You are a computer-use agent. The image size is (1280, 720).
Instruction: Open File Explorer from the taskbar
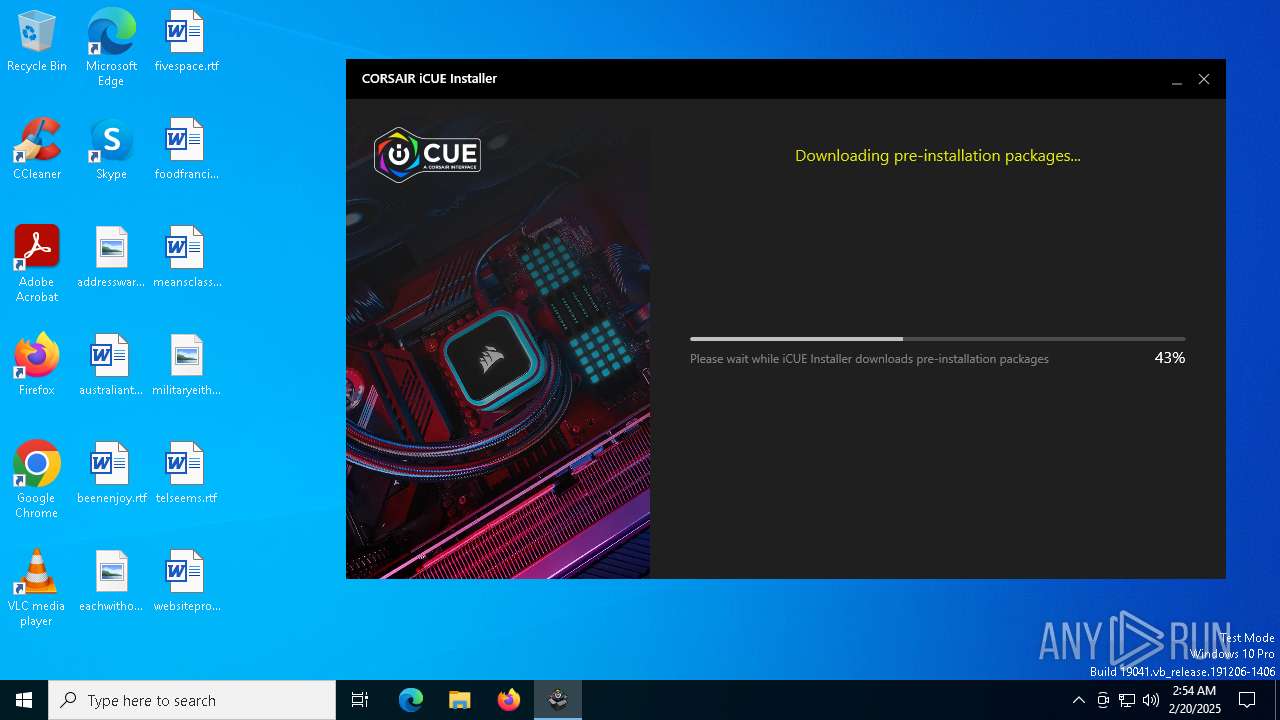[460, 700]
